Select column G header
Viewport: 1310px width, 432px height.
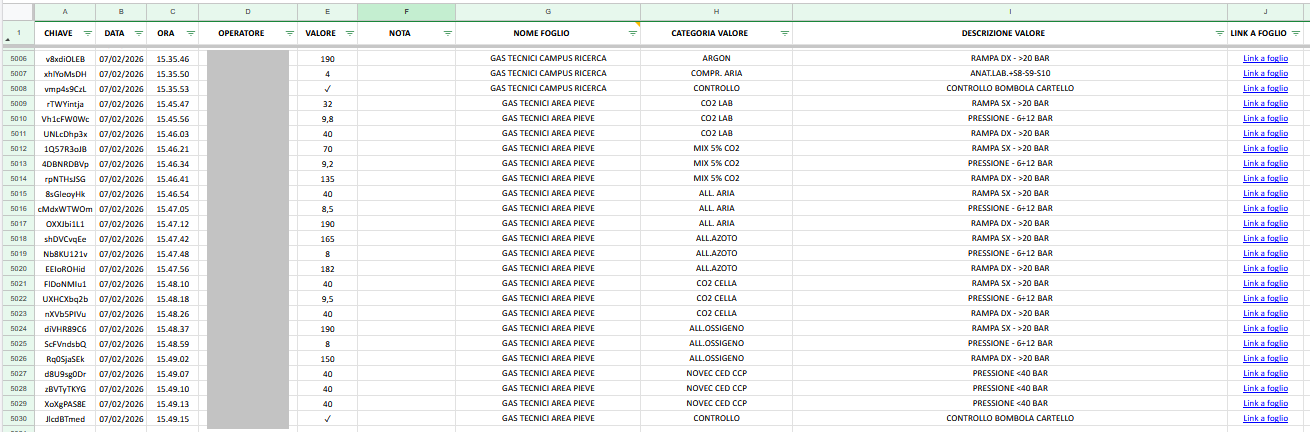coord(548,11)
